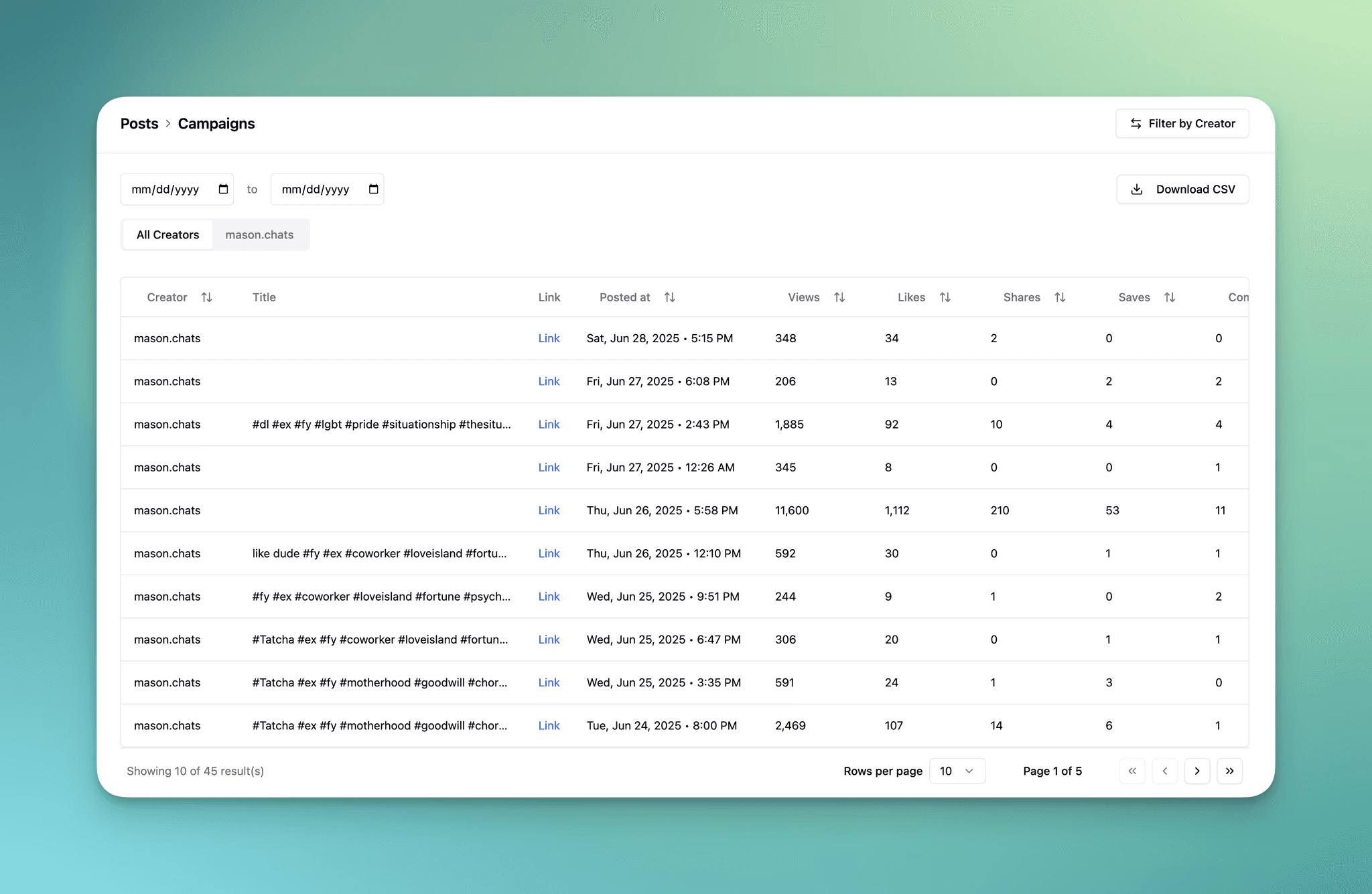
Task: Click the Creator column sort arrows
Action: 206,297
